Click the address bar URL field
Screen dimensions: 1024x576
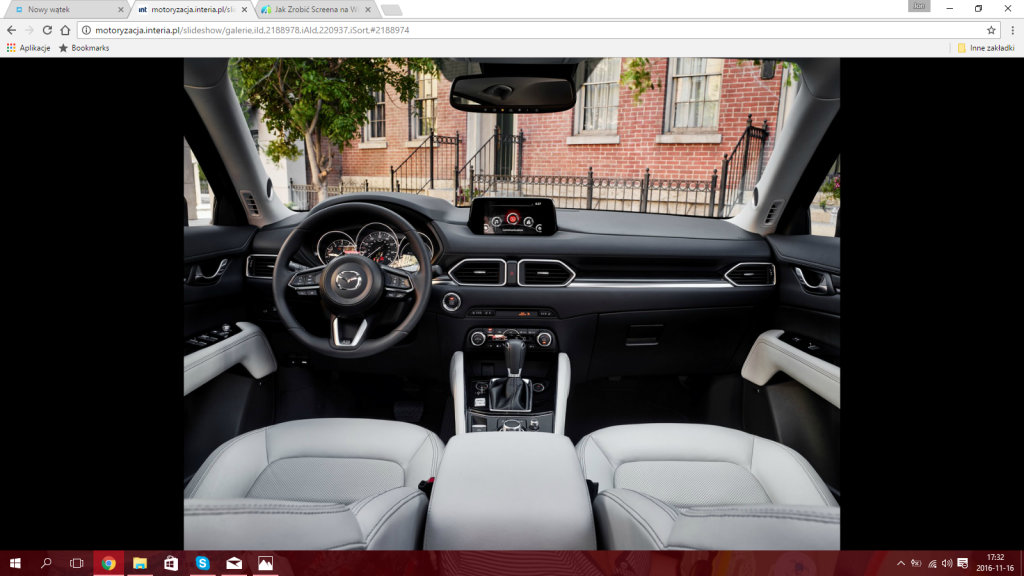pos(500,30)
